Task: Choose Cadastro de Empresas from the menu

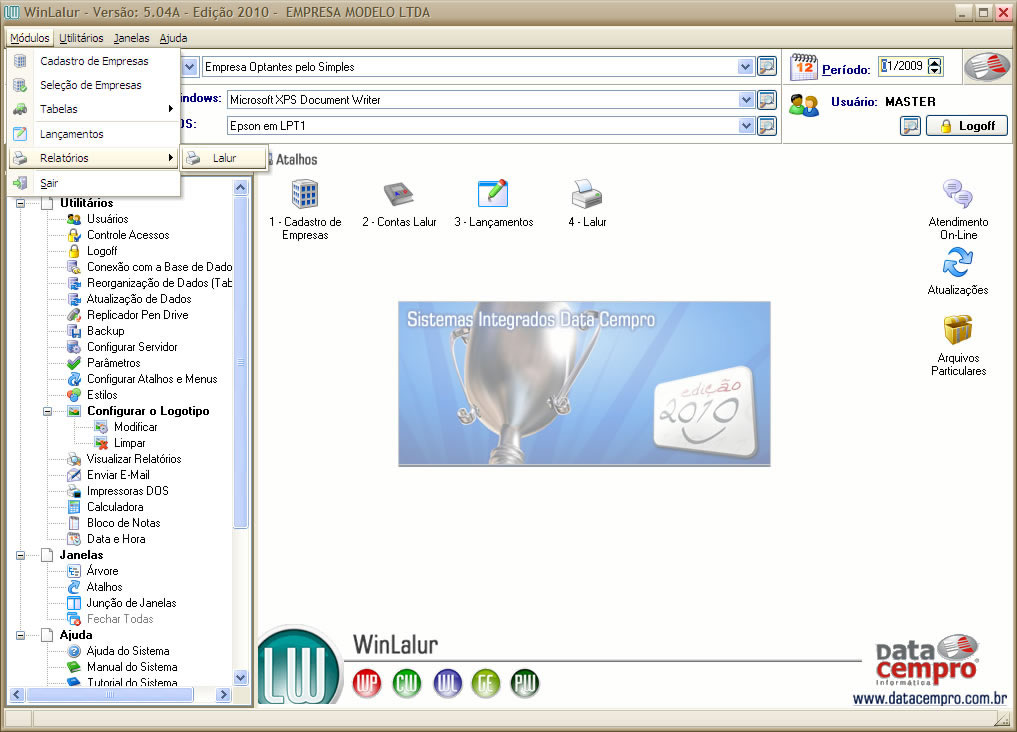Action: pos(94,61)
